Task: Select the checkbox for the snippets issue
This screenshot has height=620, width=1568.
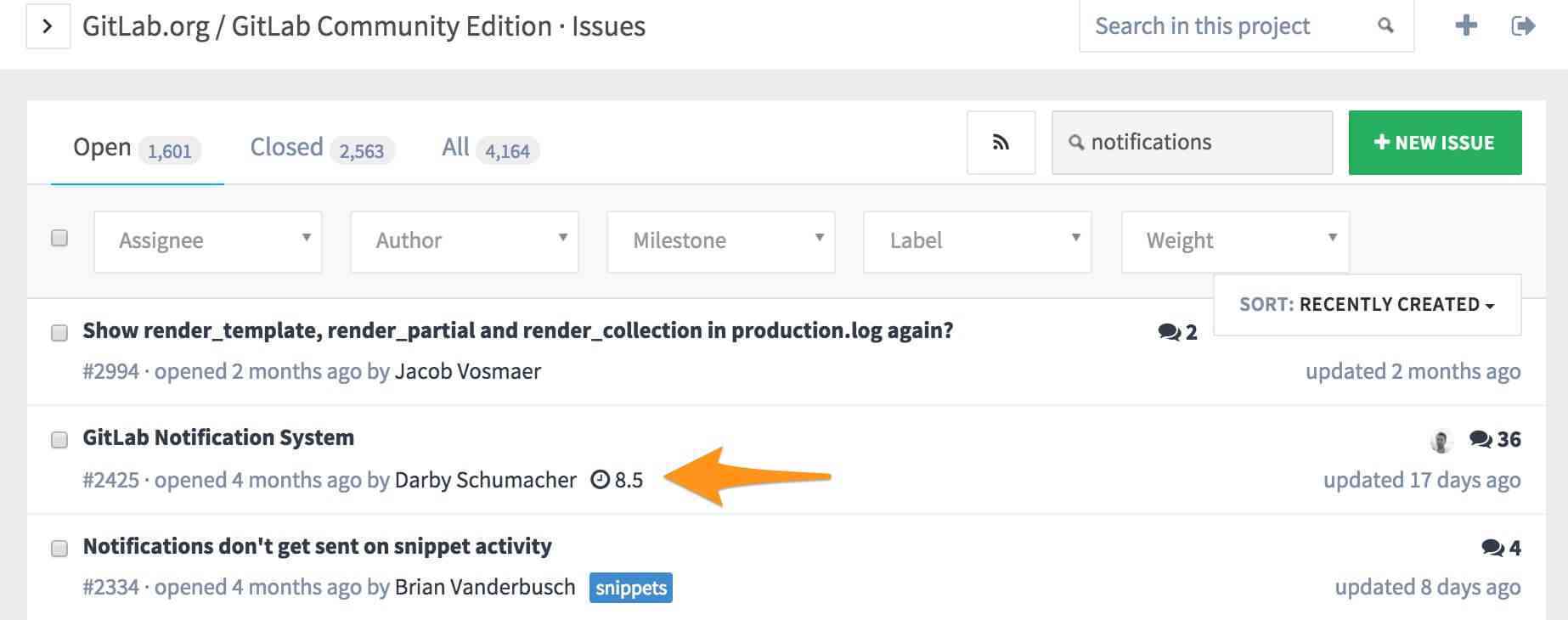Action: point(59,548)
